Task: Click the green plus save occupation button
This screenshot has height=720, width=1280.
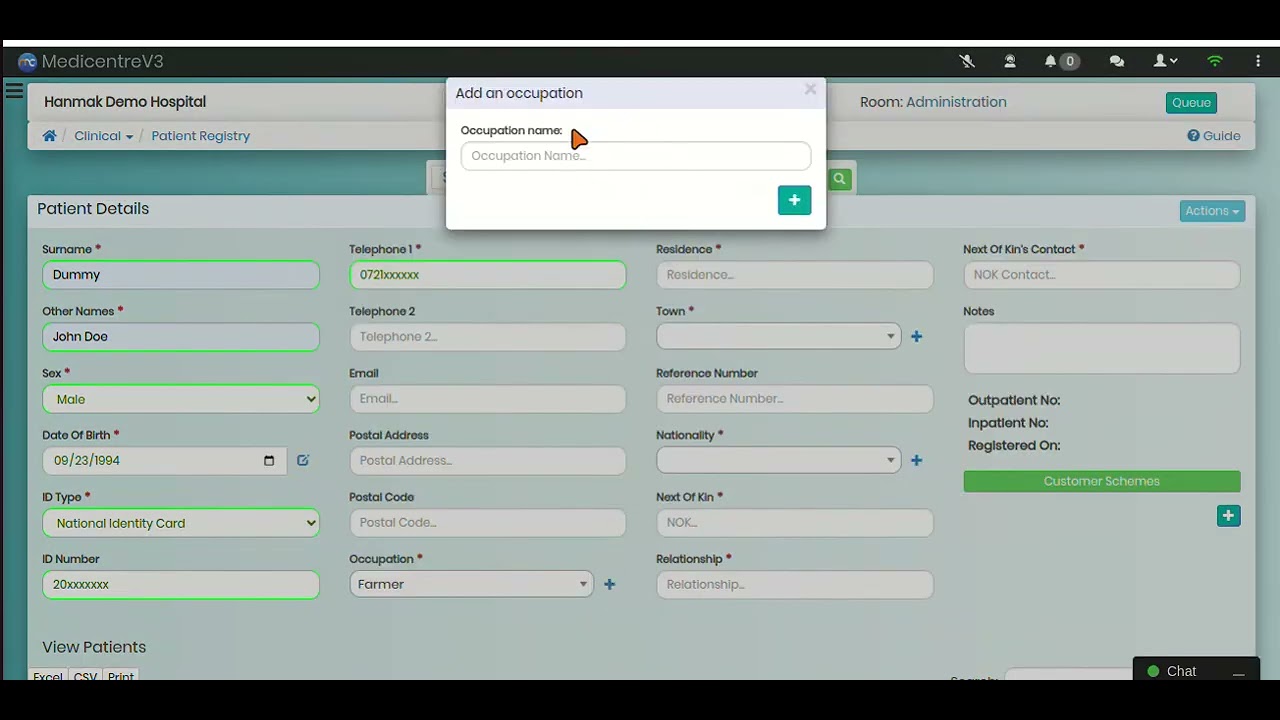Action: click(794, 200)
